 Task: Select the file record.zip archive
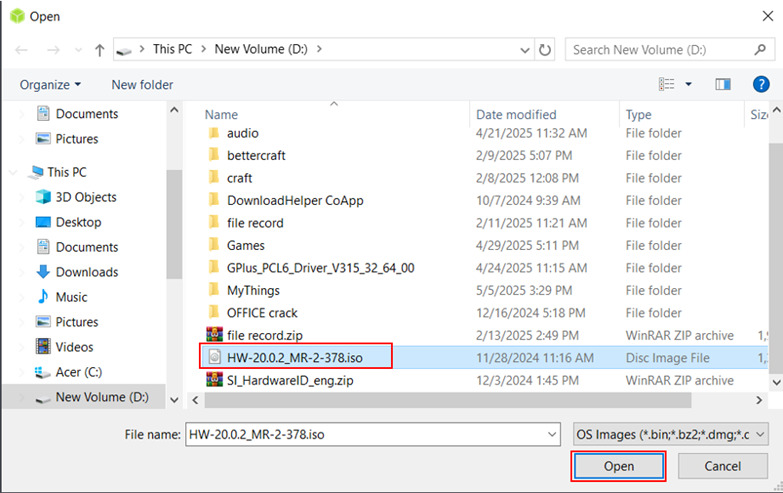click(x=263, y=335)
